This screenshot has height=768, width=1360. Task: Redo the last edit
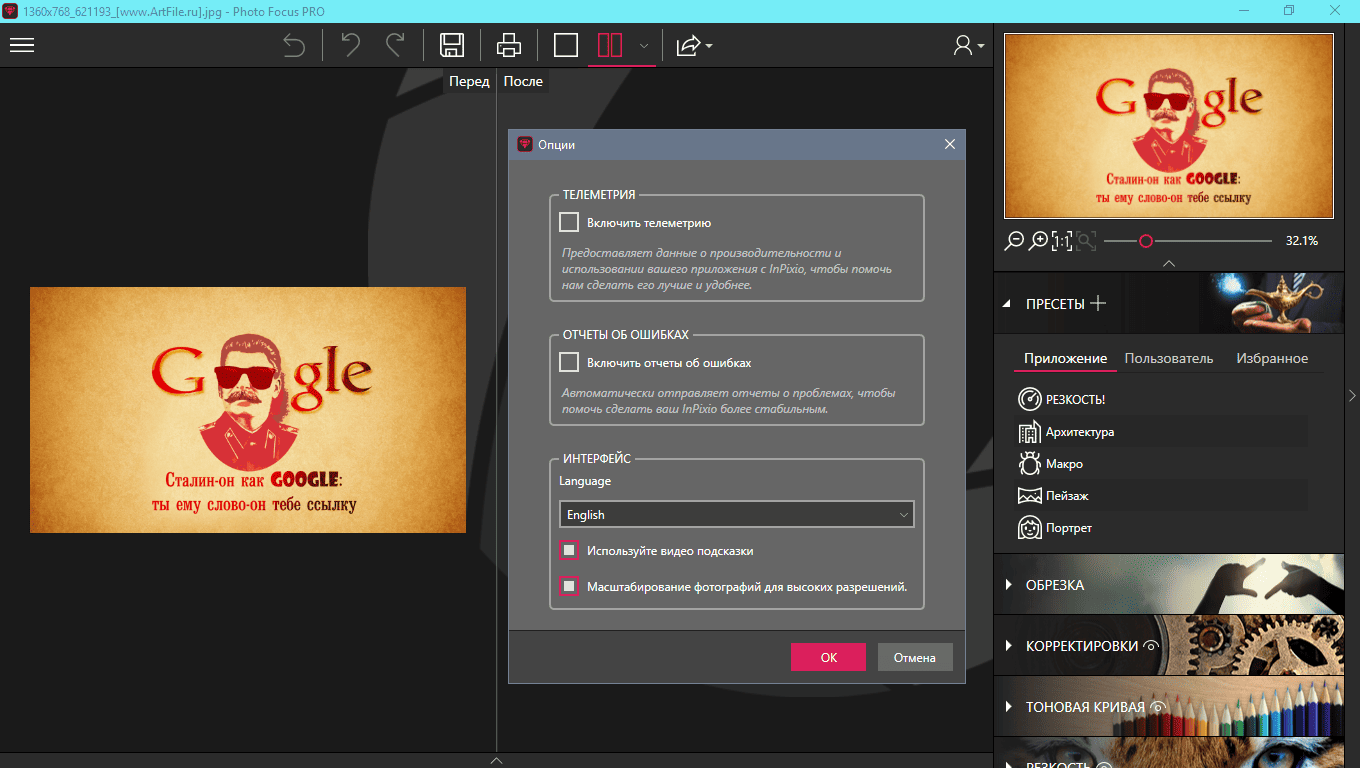395,45
